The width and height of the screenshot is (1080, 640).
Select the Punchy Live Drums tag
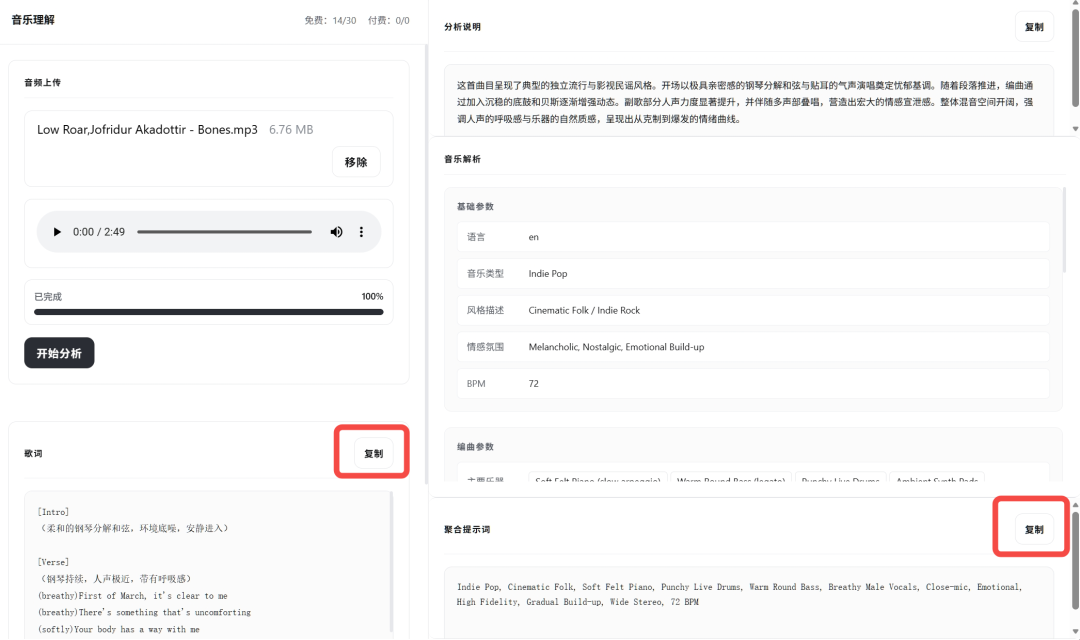click(x=840, y=477)
